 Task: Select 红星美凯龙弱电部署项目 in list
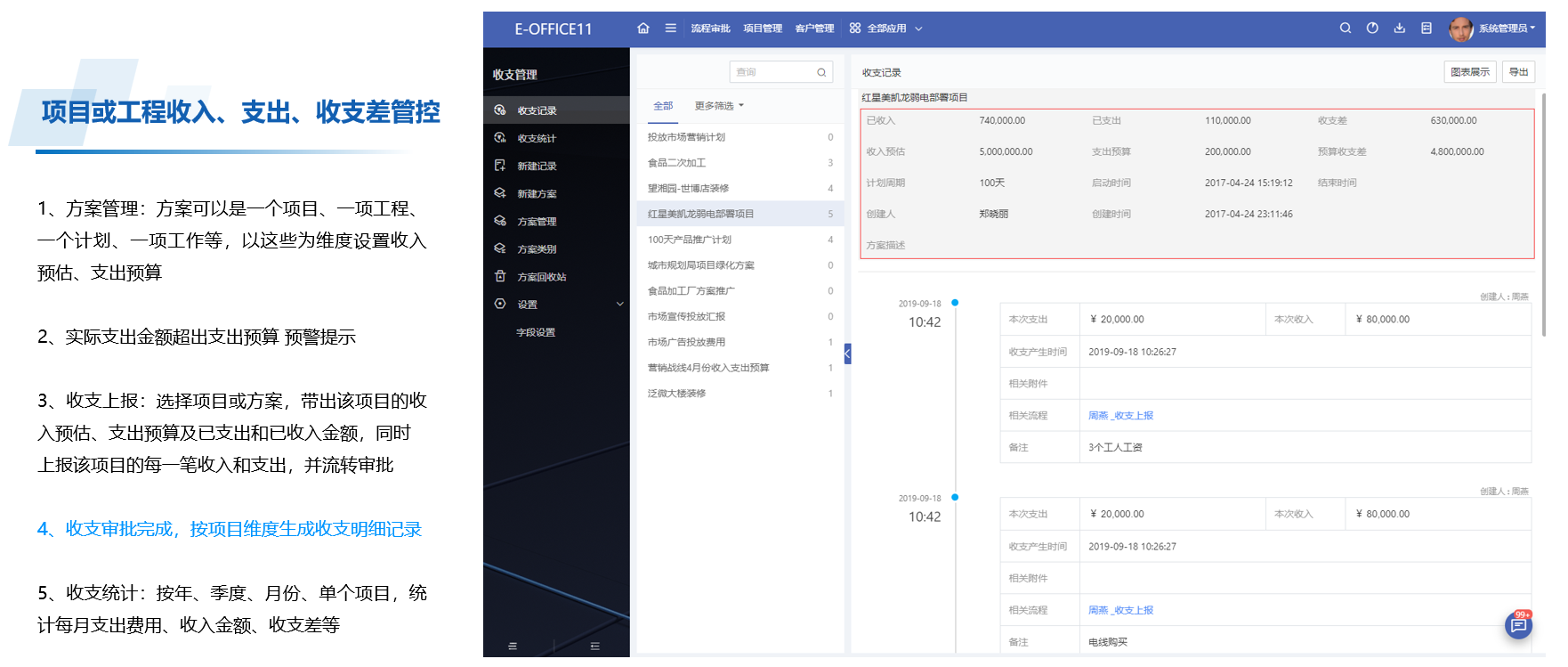(740, 214)
